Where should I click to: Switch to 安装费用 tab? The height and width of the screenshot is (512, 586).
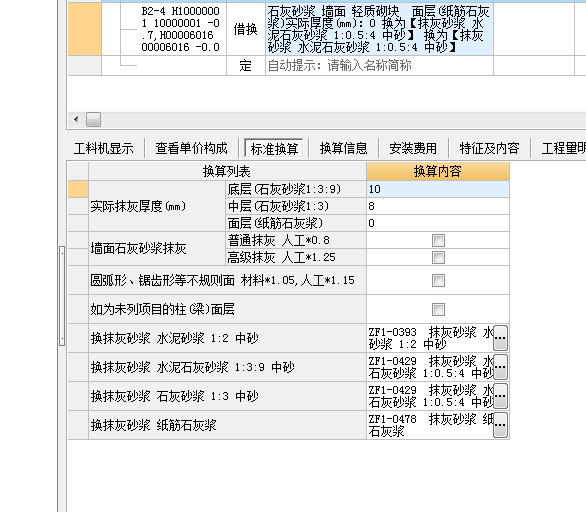coord(413,148)
